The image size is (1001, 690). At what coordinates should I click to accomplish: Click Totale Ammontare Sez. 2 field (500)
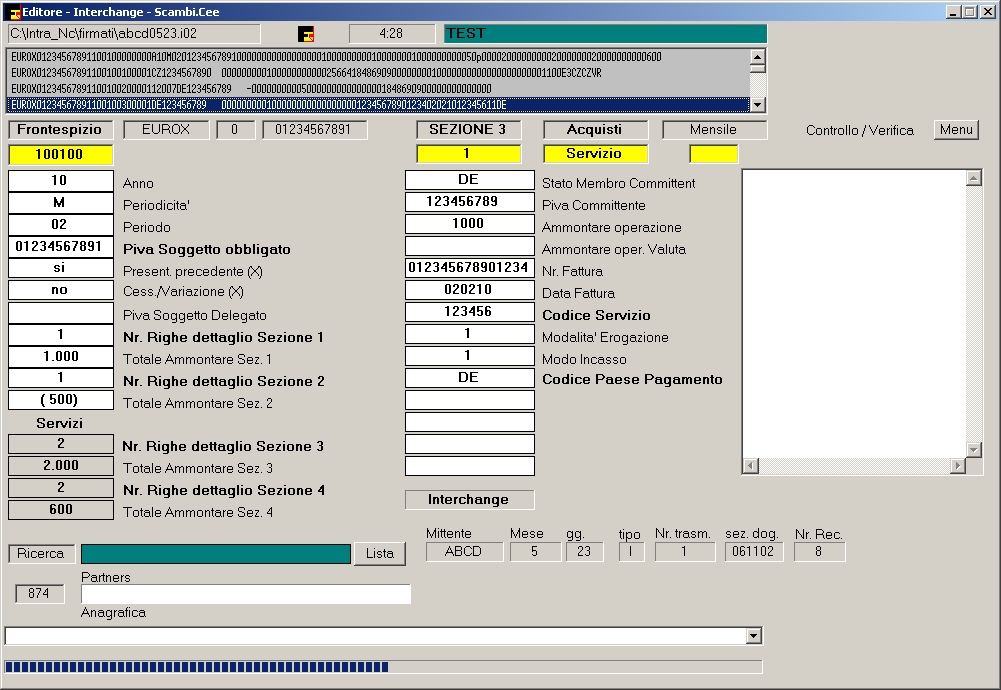[x=61, y=400]
